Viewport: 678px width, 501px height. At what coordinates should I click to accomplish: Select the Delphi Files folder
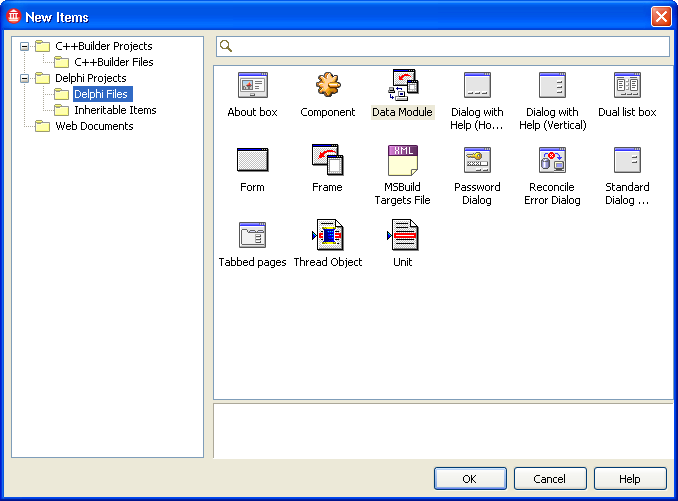coord(101,94)
